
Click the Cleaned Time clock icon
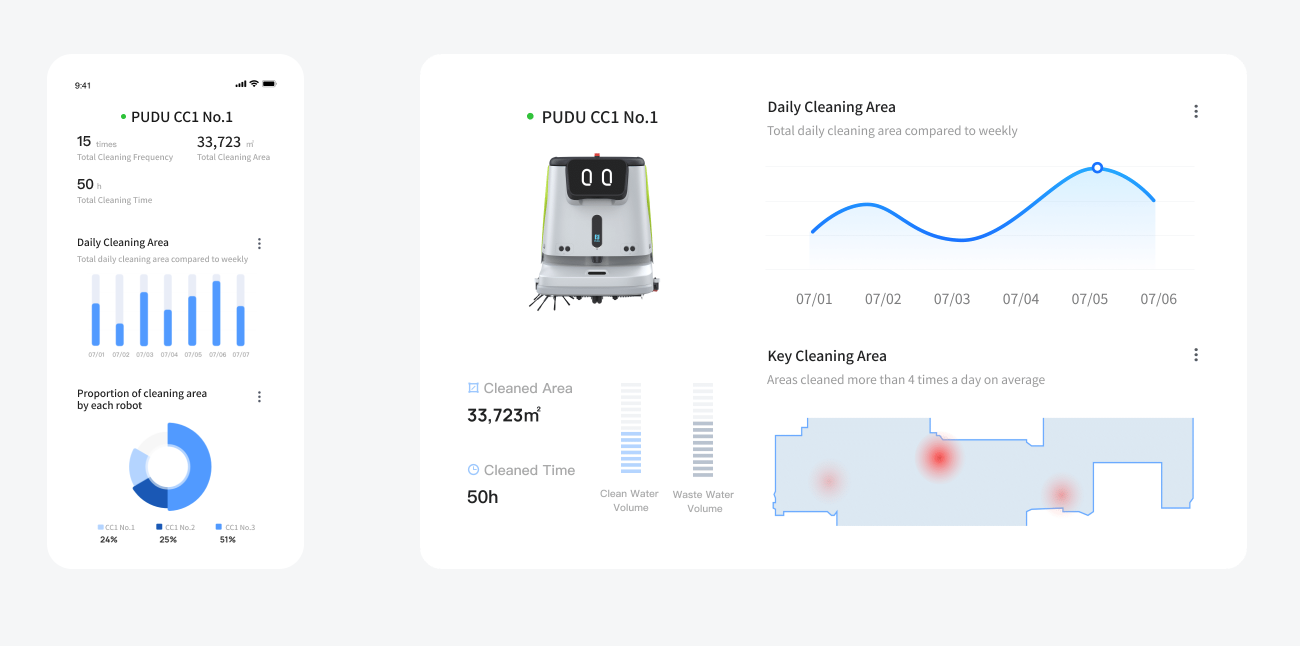click(473, 470)
